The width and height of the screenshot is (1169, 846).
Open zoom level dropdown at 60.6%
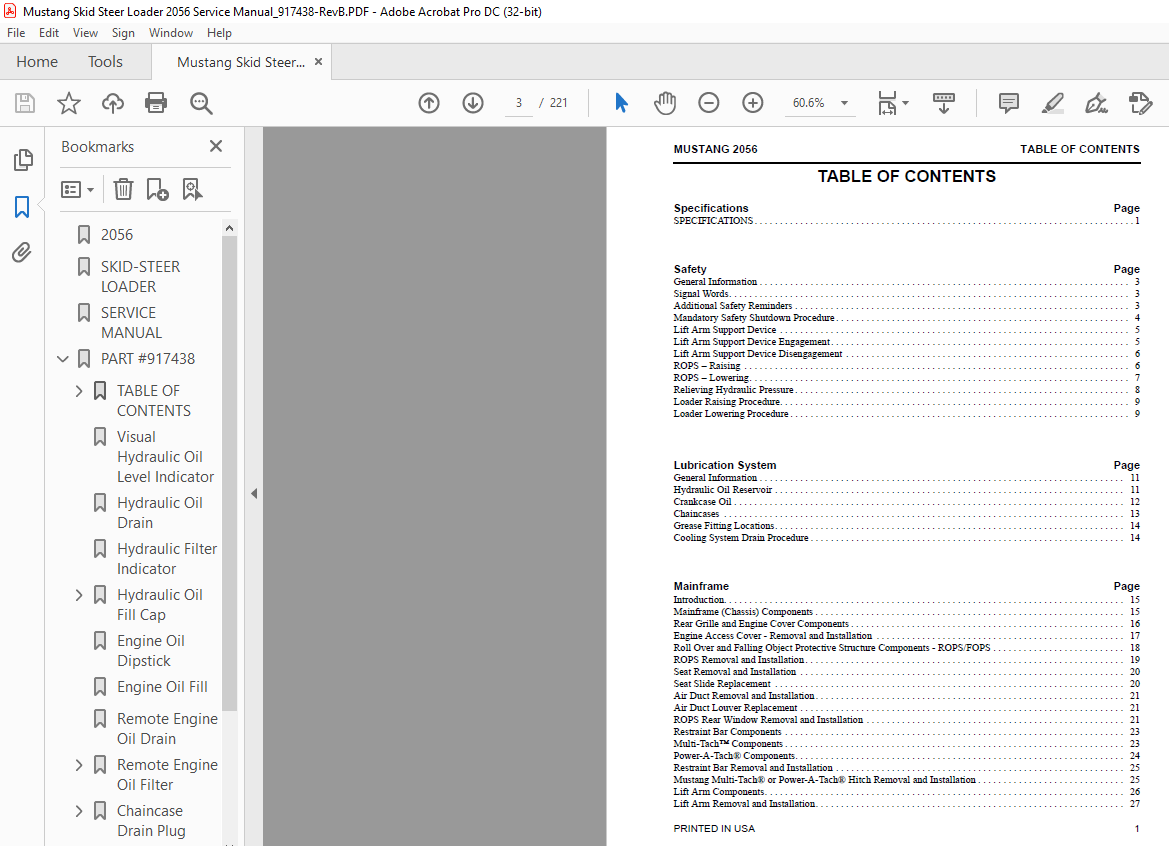845,103
